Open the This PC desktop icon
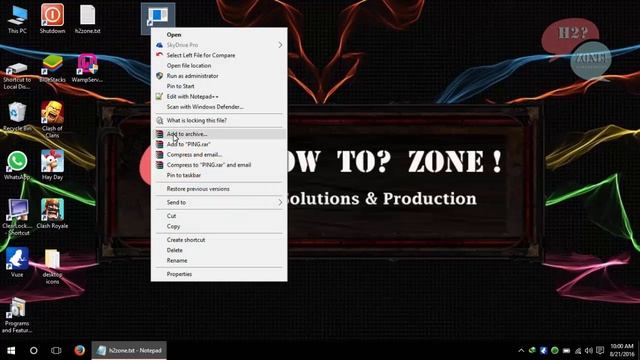 (17, 19)
